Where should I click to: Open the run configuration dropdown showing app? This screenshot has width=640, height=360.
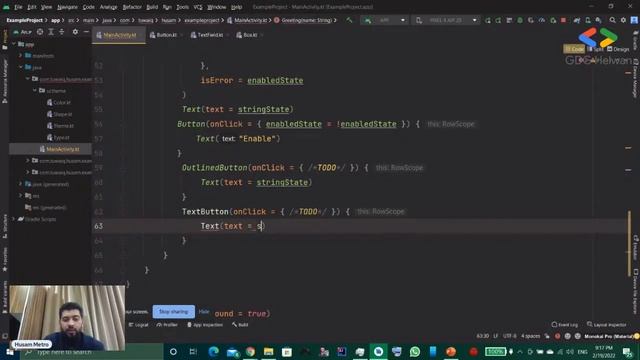(384, 20)
